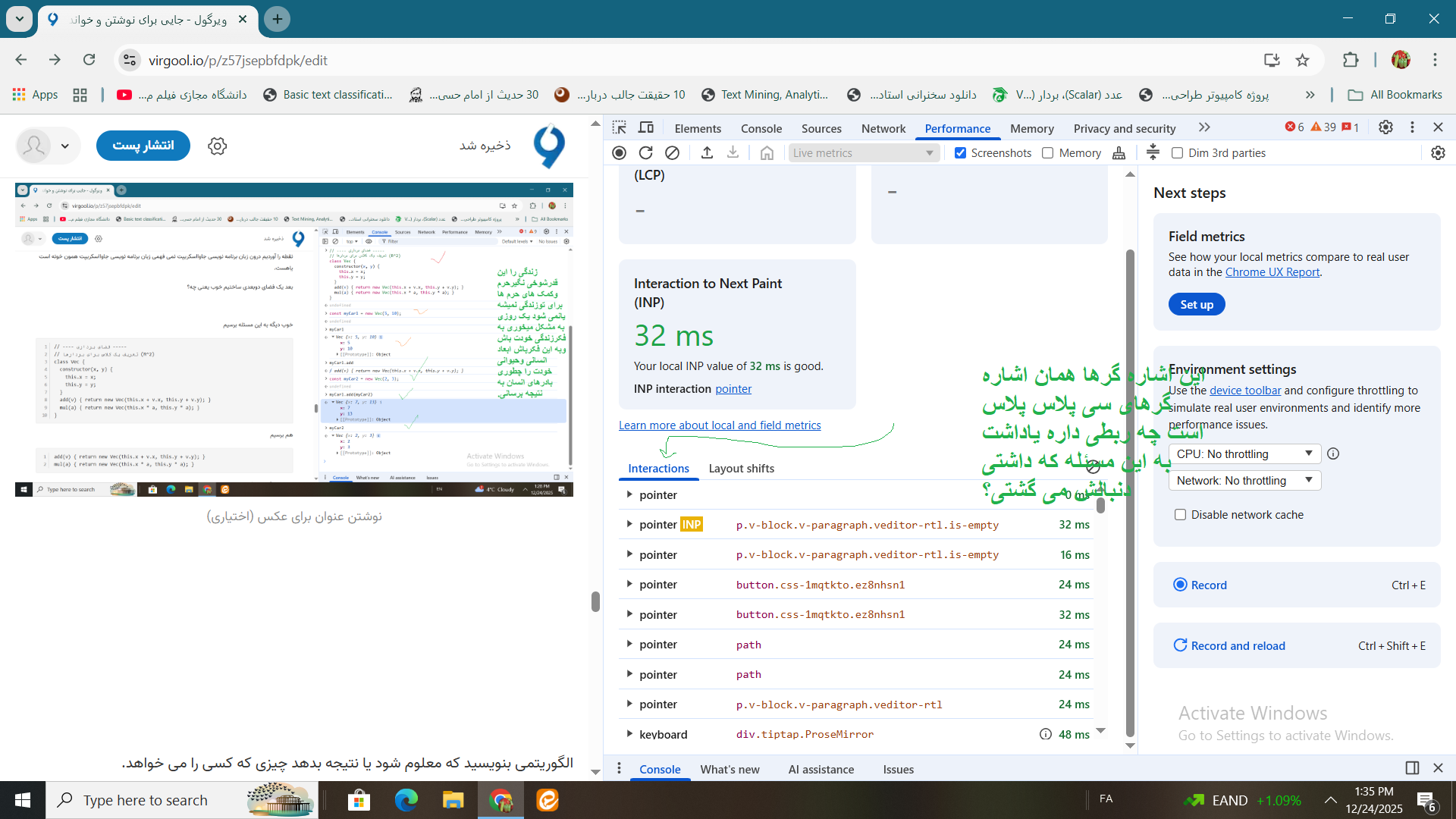Open the Network throttling dropdown
This screenshot has width=1456, height=819.
[1244, 481]
